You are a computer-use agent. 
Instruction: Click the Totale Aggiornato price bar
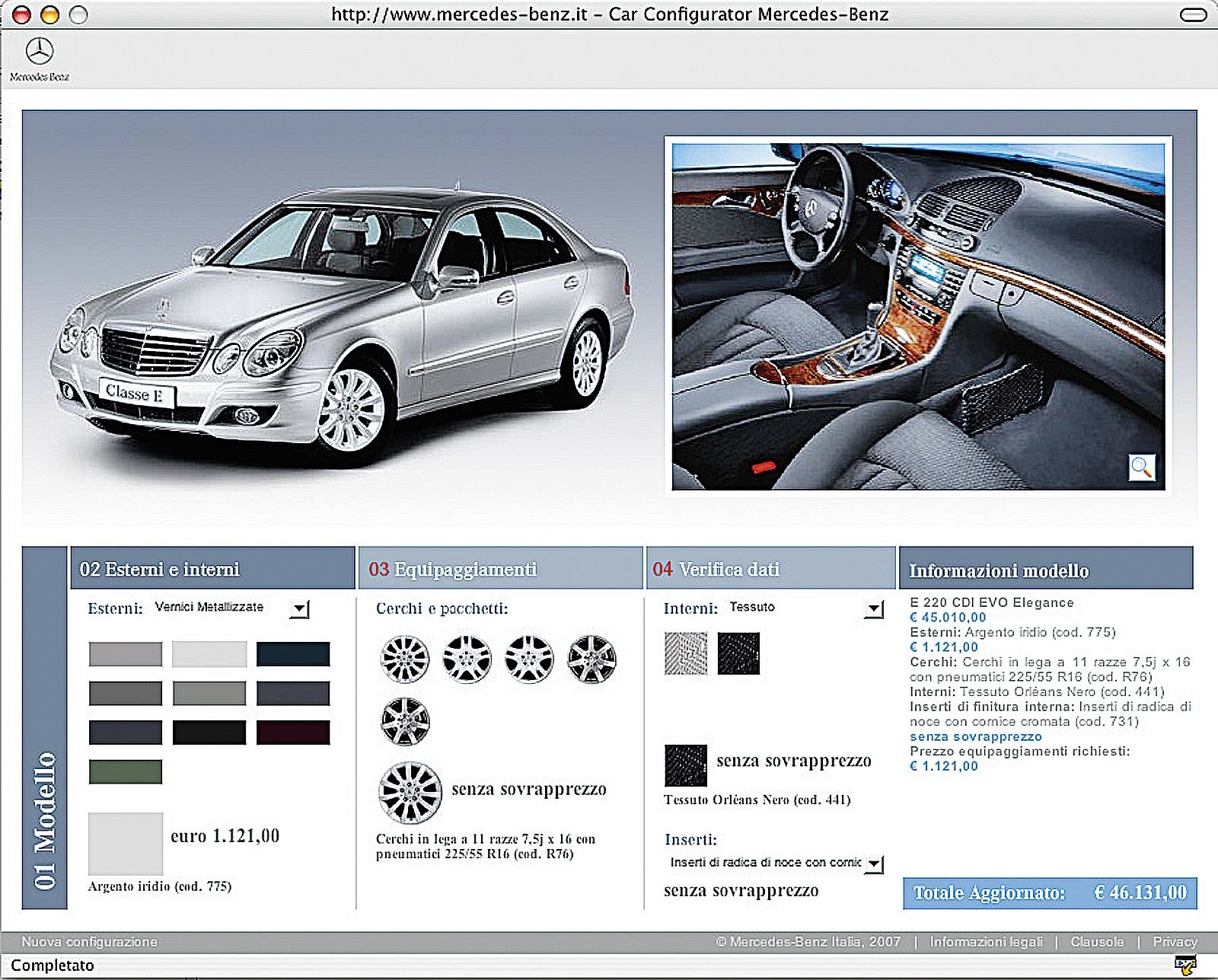tap(1050, 893)
